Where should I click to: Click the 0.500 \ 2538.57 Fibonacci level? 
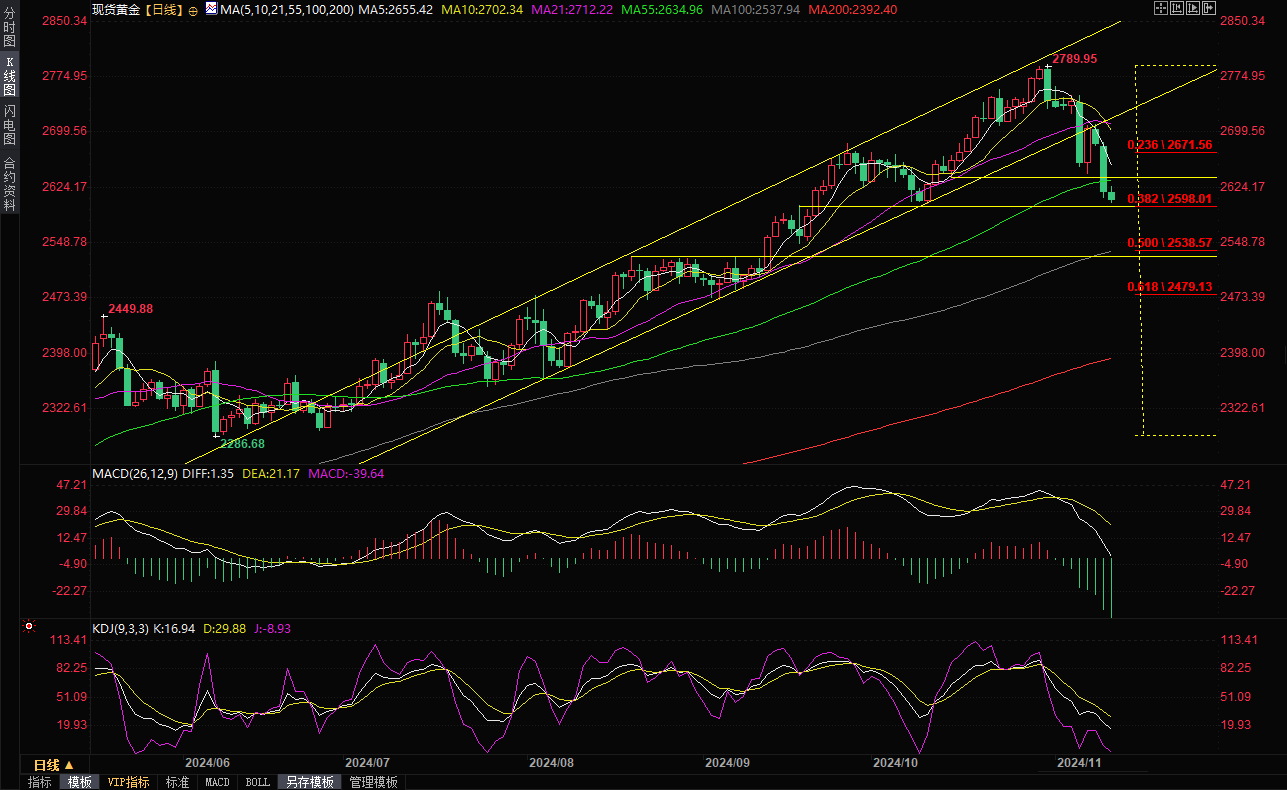pos(1169,243)
